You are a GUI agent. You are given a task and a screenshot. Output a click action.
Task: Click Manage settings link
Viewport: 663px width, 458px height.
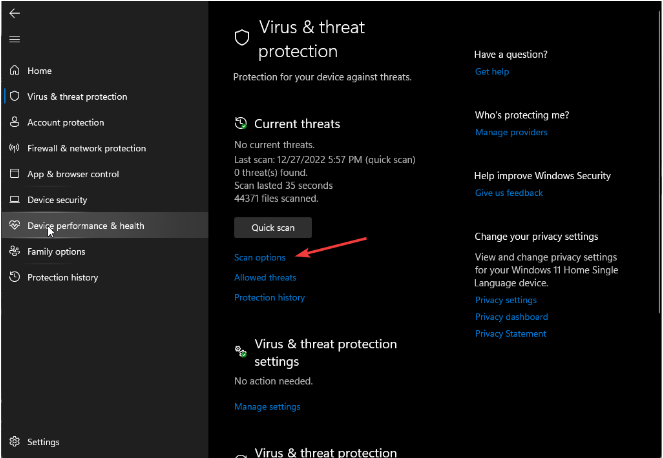pos(267,407)
